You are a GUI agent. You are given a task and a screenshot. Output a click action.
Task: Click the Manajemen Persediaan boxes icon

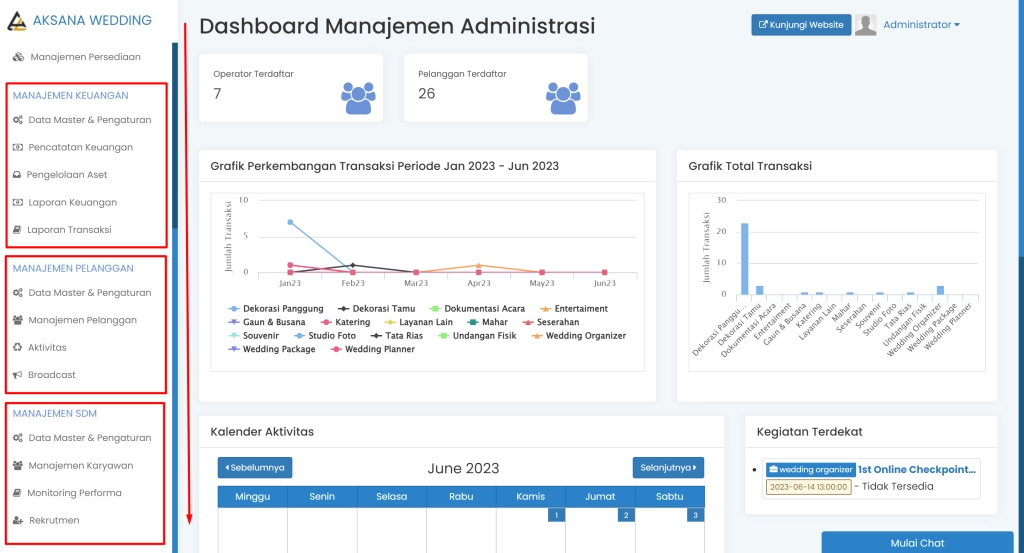click(19, 57)
